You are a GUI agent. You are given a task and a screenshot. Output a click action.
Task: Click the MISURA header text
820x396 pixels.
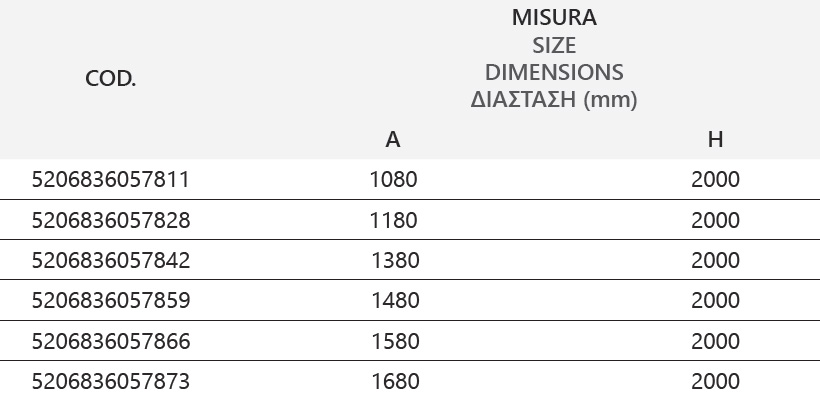tap(554, 17)
